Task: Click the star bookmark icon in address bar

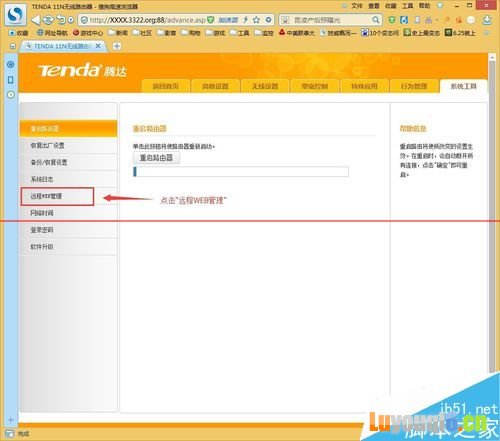Action: [x=256, y=20]
